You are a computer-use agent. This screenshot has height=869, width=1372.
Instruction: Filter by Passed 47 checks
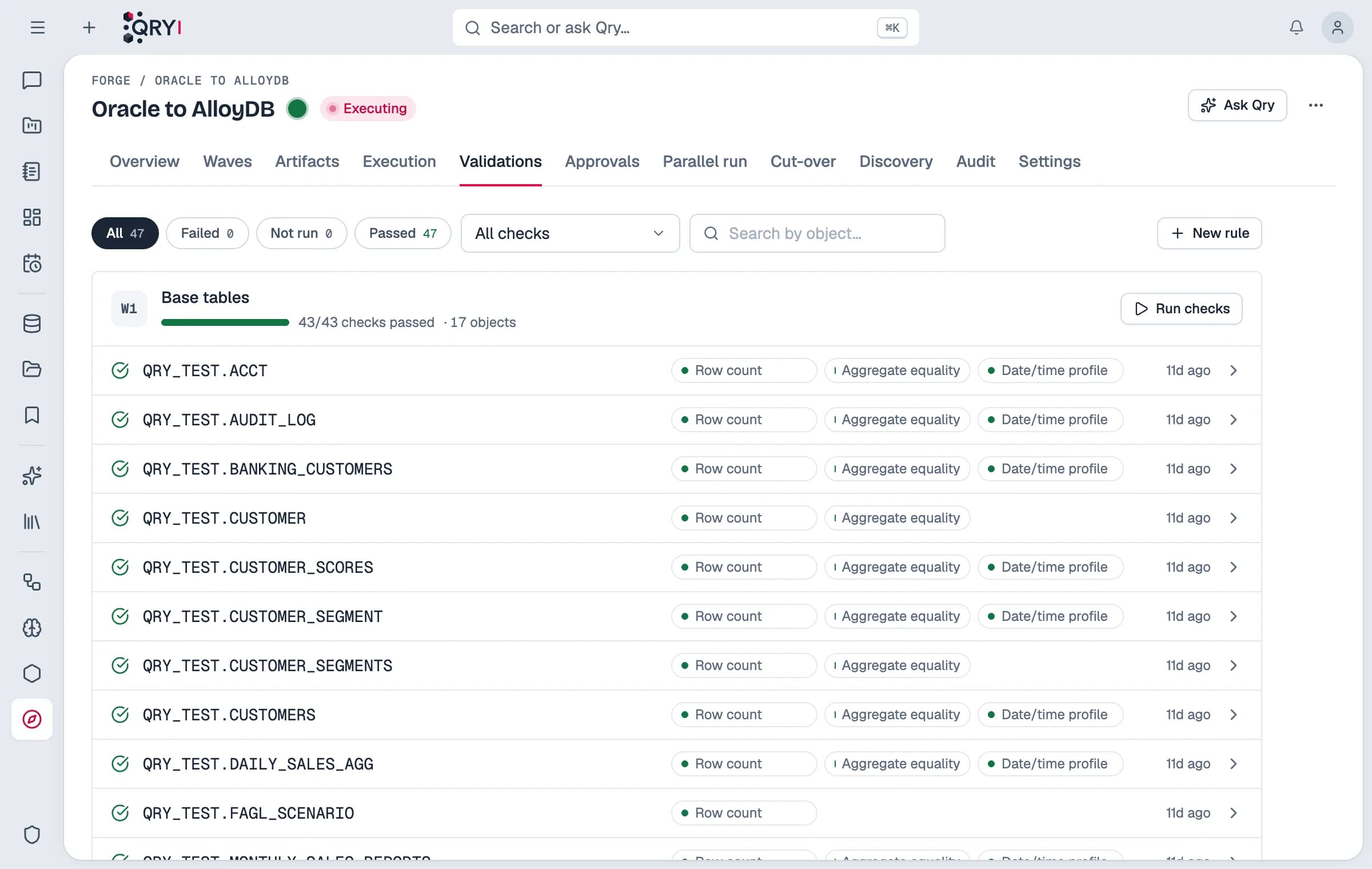(x=403, y=233)
